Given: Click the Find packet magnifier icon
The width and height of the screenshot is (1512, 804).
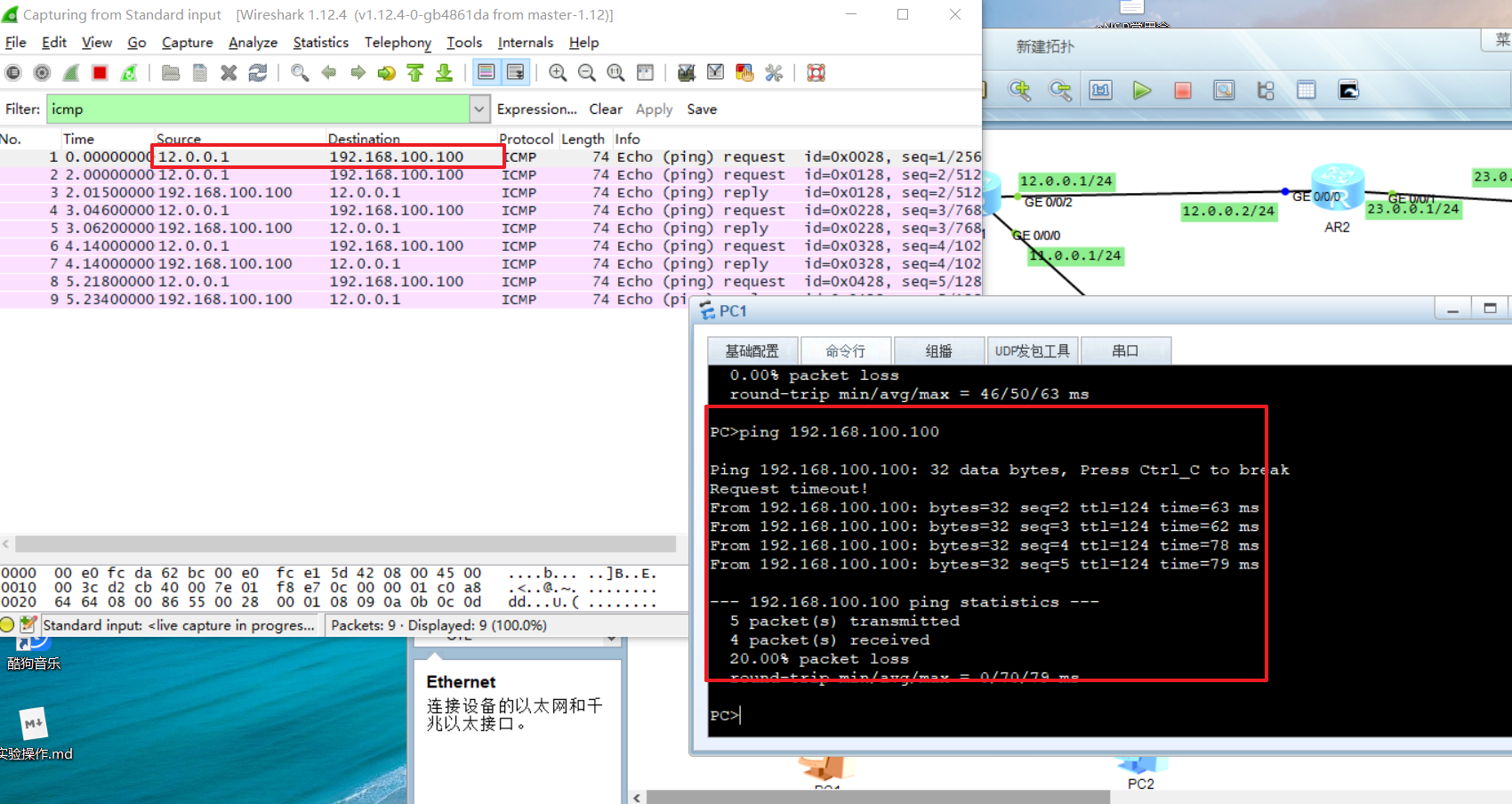Looking at the screenshot, I should coord(300,73).
